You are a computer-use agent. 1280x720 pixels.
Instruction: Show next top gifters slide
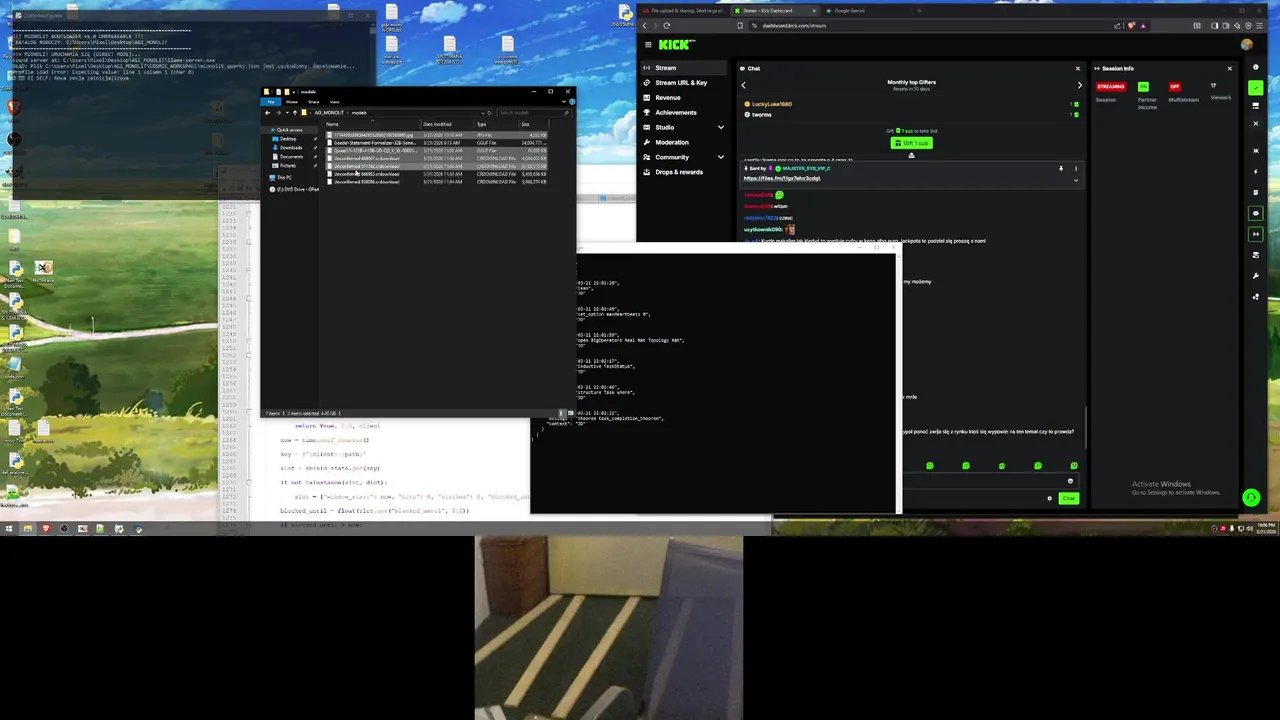point(1080,85)
